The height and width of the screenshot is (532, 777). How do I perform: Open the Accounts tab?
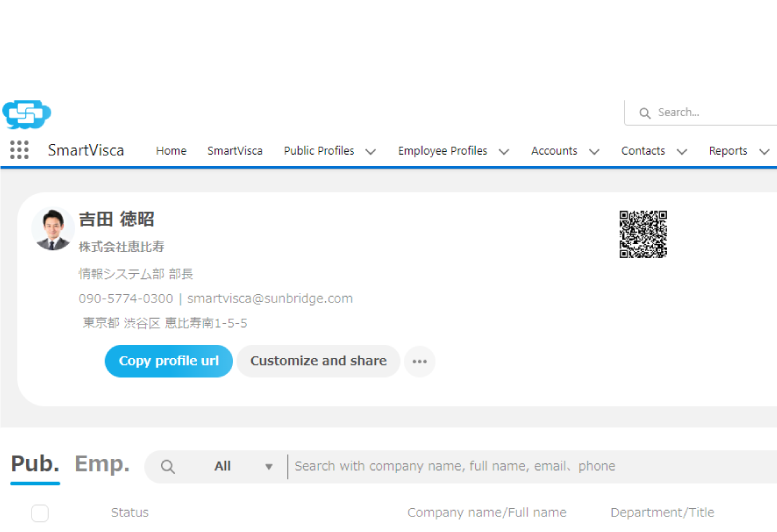tap(554, 151)
